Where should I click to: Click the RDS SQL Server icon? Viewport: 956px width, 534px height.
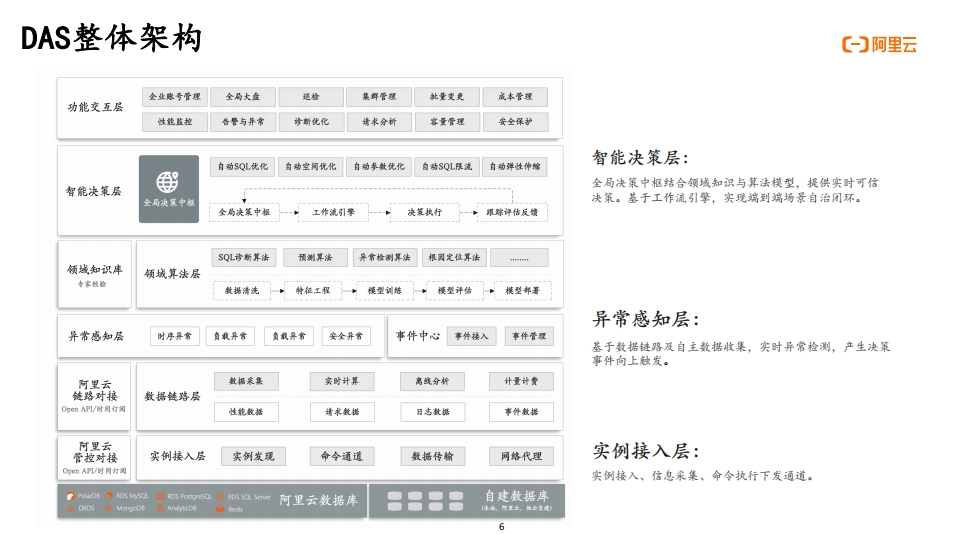coord(221,496)
